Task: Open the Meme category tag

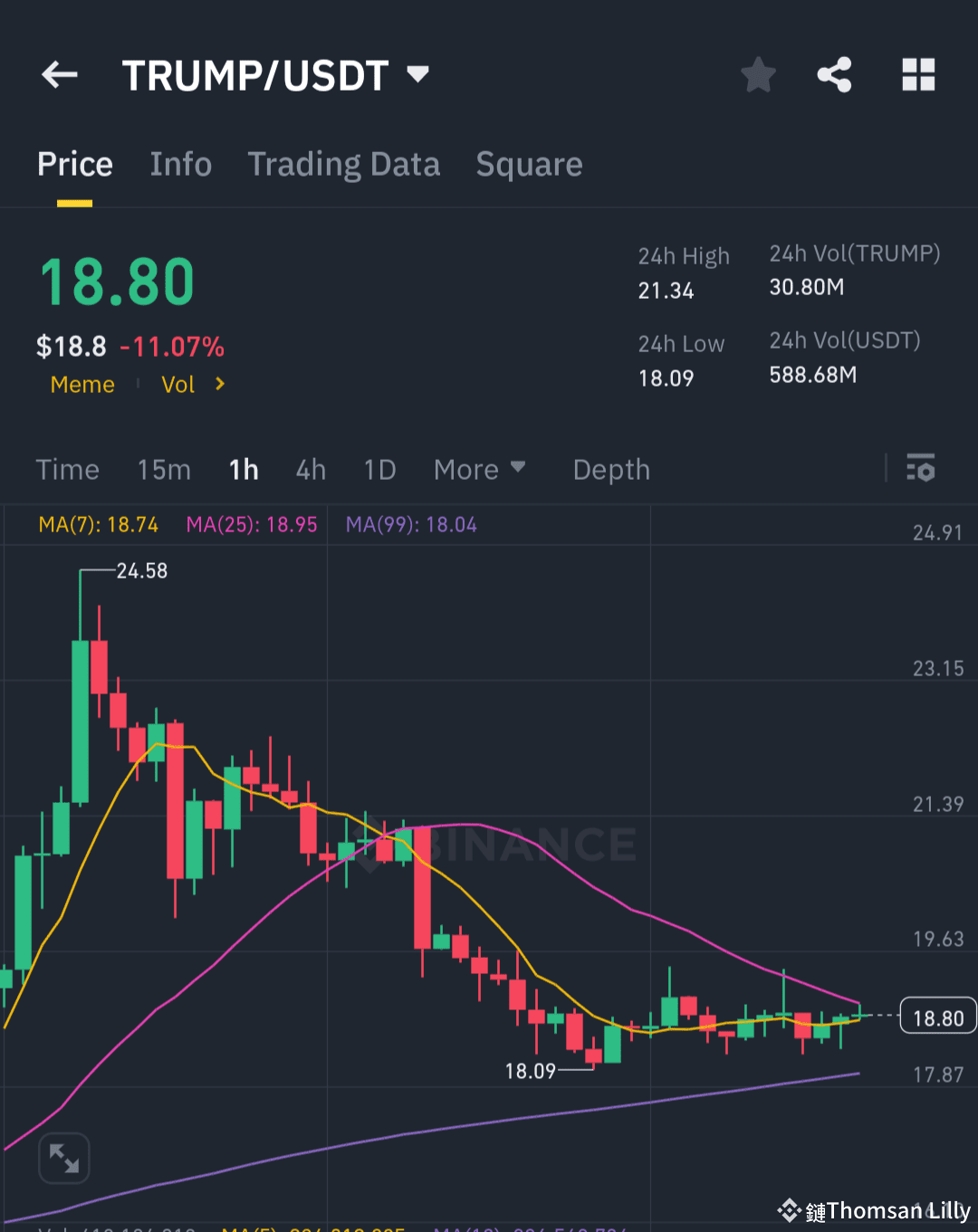Action: coord(82,384)
